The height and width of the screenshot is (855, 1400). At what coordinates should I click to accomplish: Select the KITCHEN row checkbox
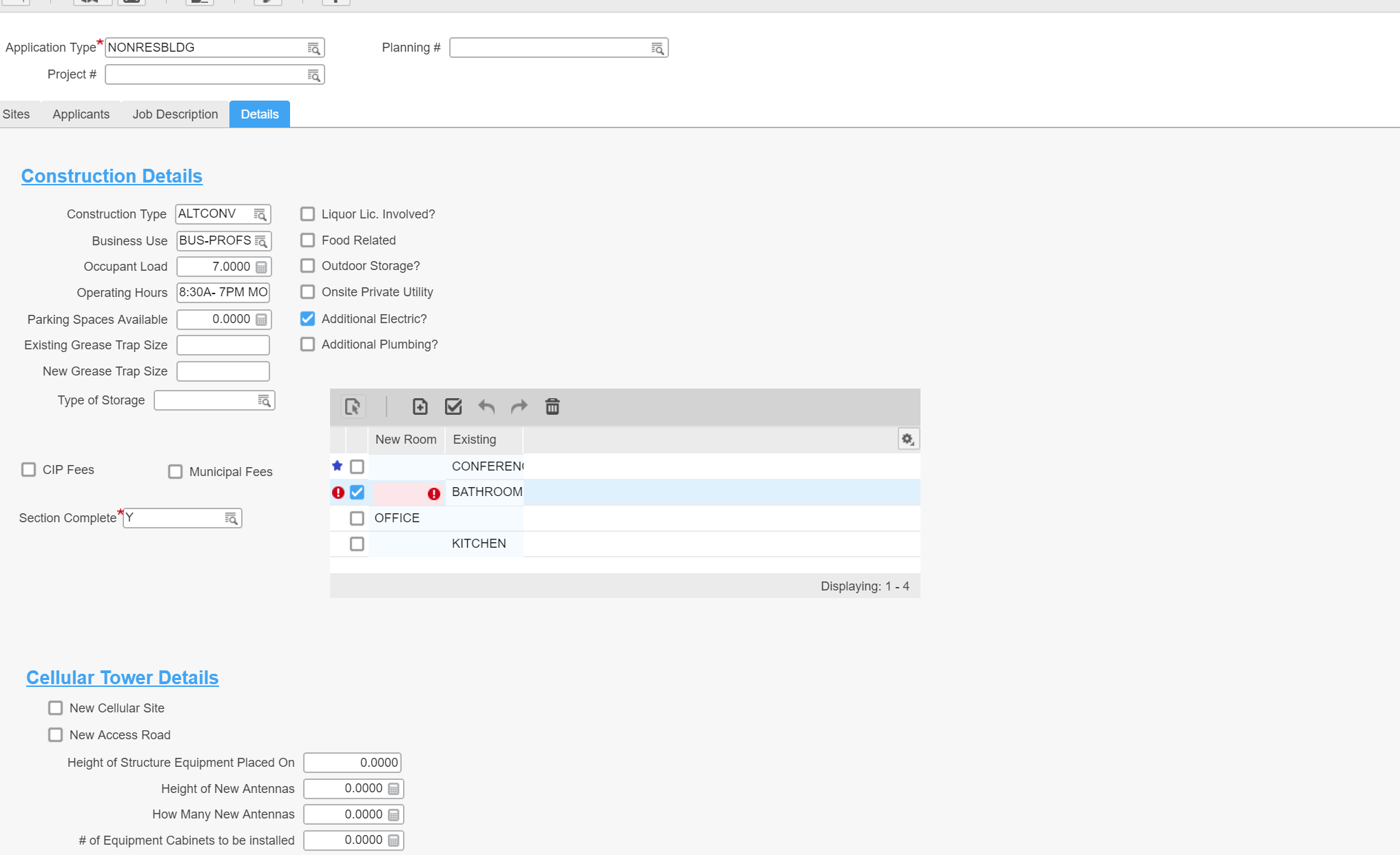(x=357, y=544)
